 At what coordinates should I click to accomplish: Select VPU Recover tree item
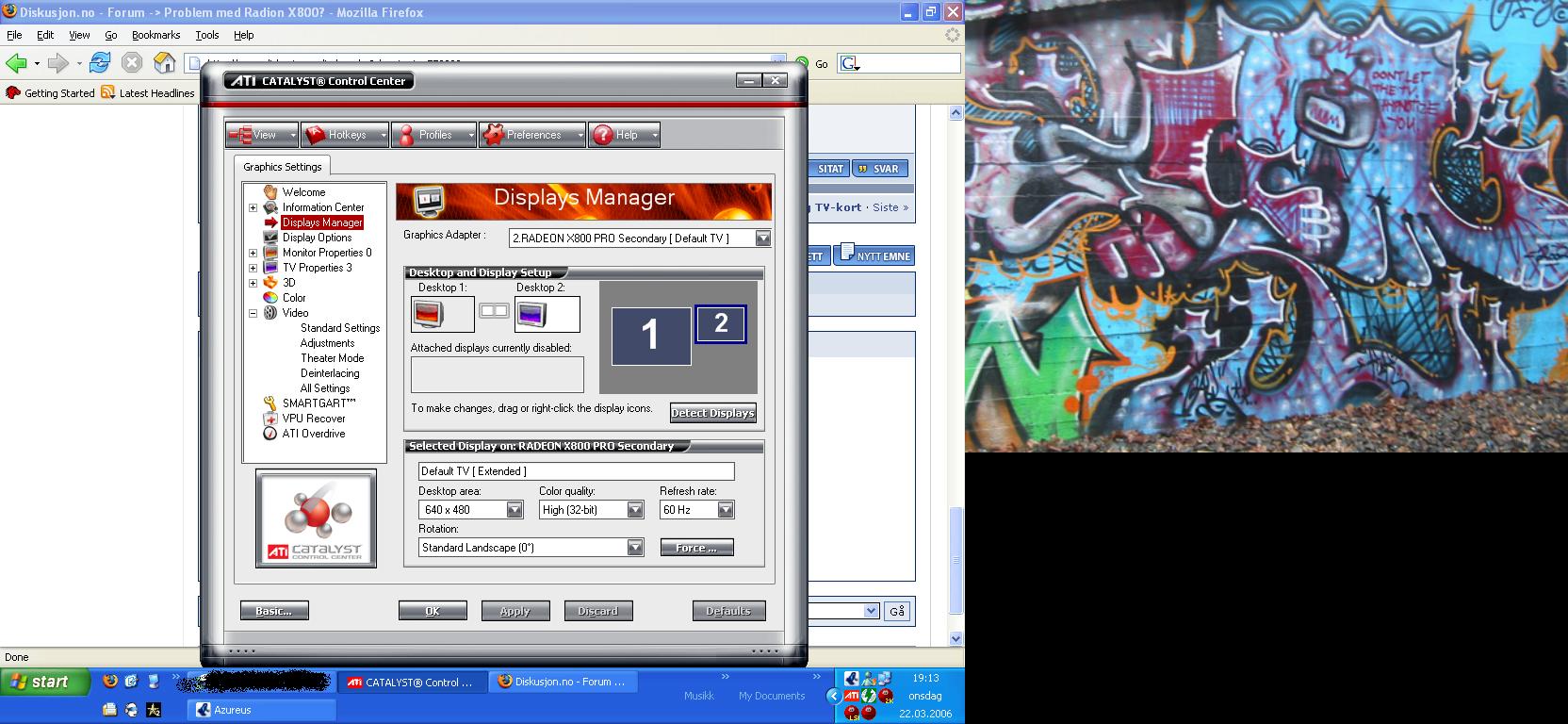tap(314, 419)
